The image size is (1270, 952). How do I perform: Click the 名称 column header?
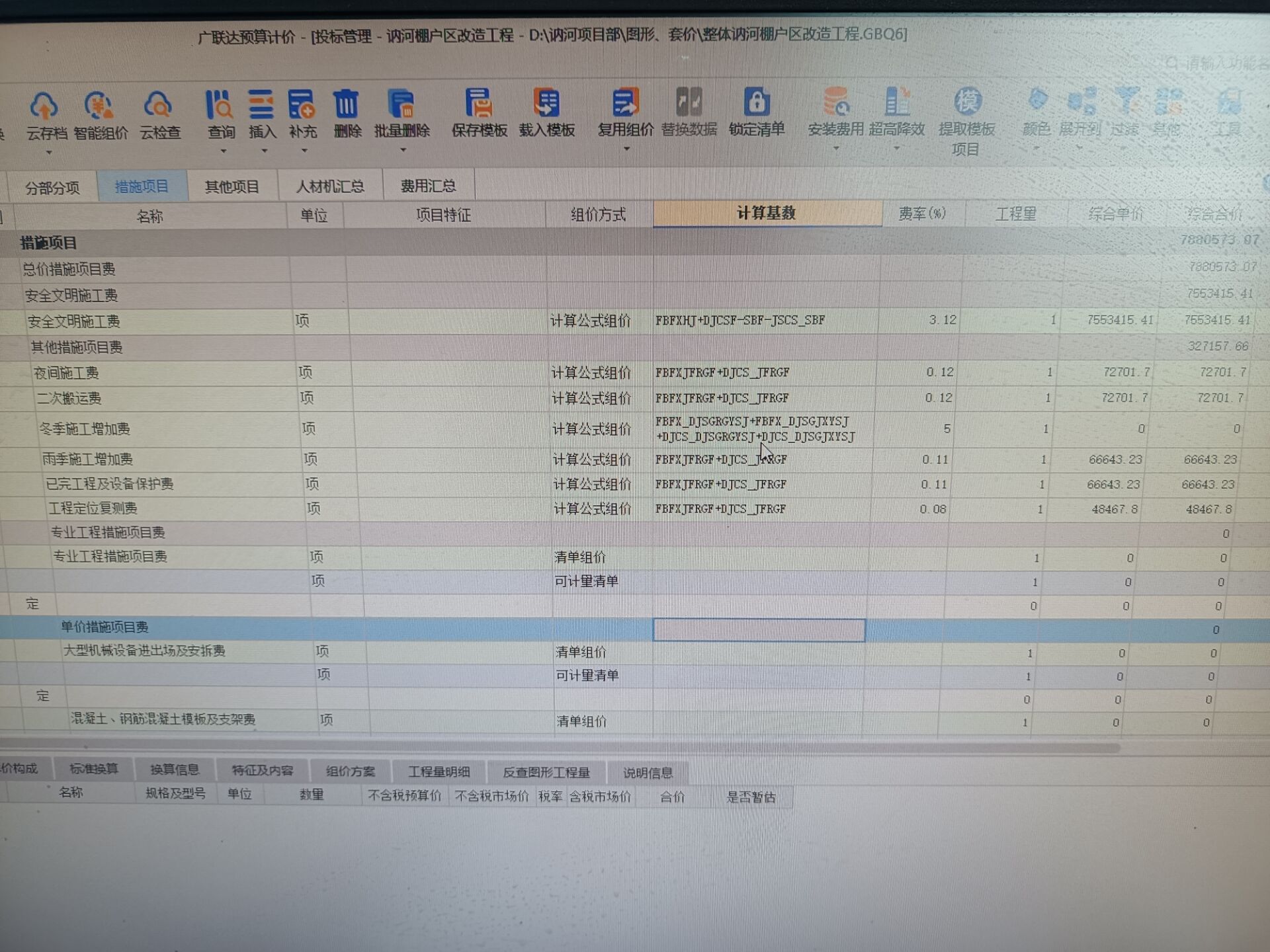[149, 216]
